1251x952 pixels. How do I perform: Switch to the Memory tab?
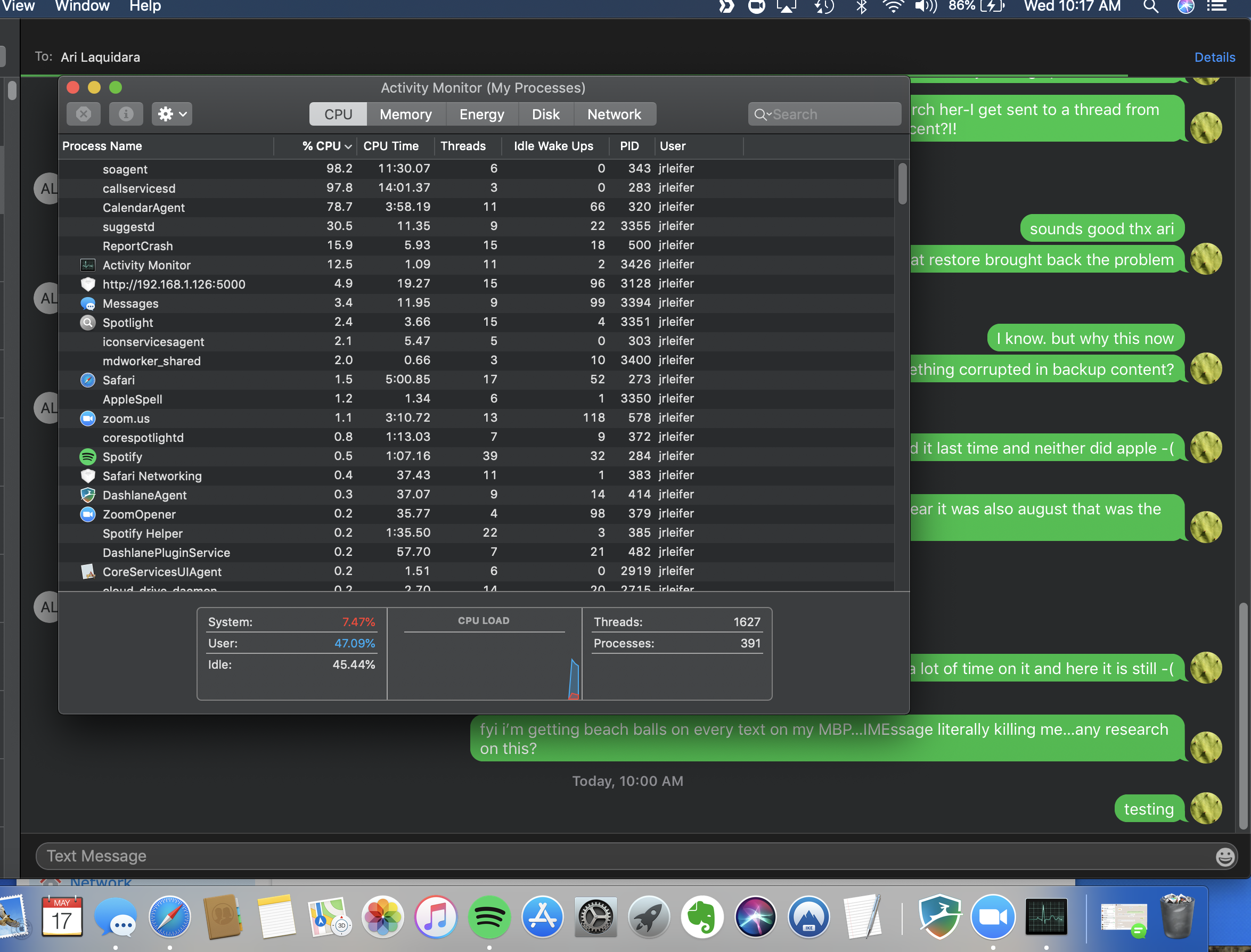tap(405, 114)
